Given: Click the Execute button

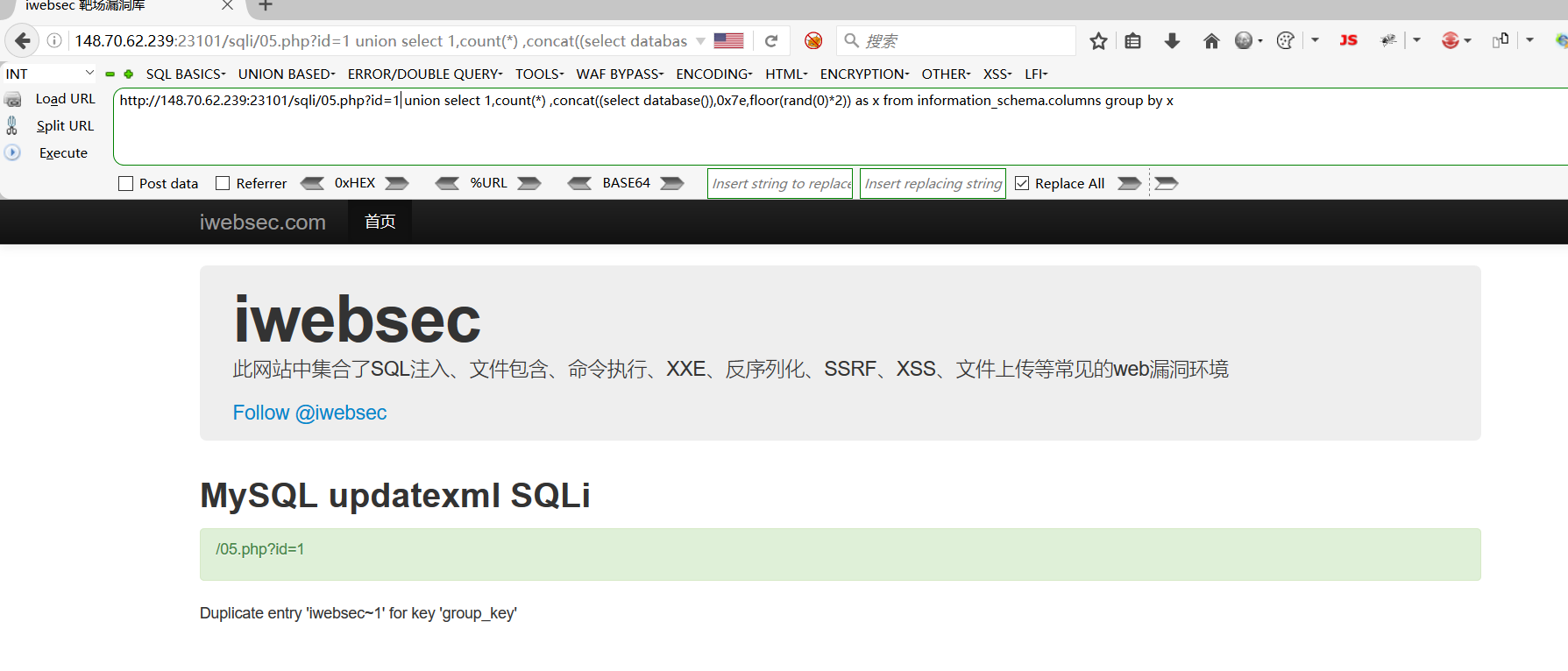Looking at the screenshot, I should [63, 153].
